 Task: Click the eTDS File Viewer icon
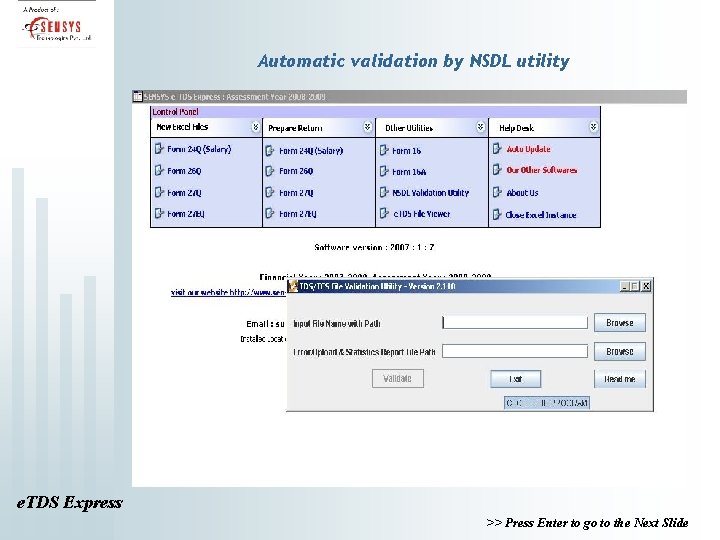tap(384, 214)
